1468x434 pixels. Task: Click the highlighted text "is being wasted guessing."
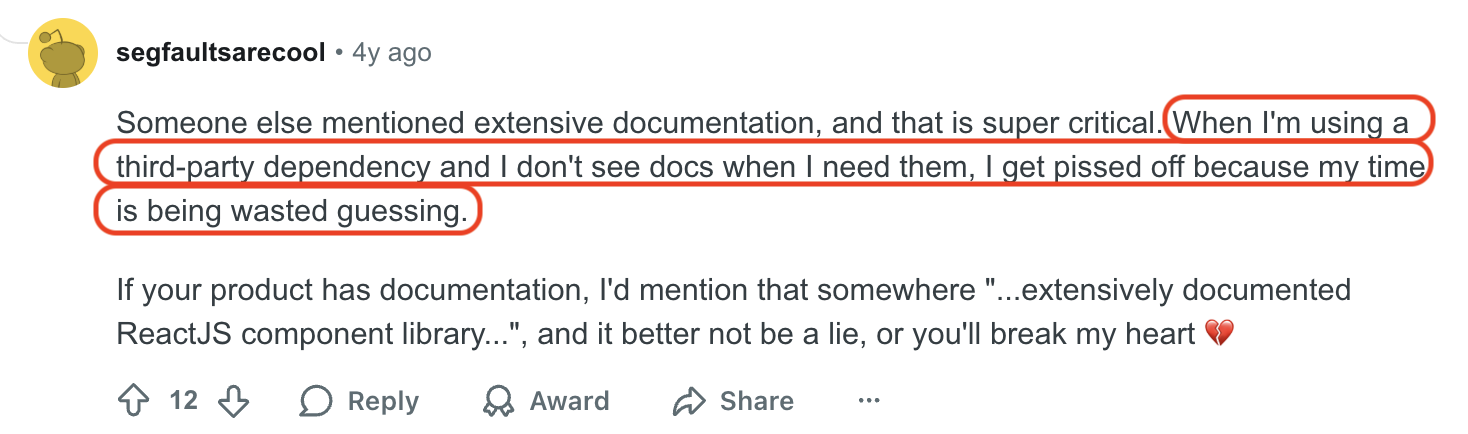pyautogui.click(x=290, y=211)
